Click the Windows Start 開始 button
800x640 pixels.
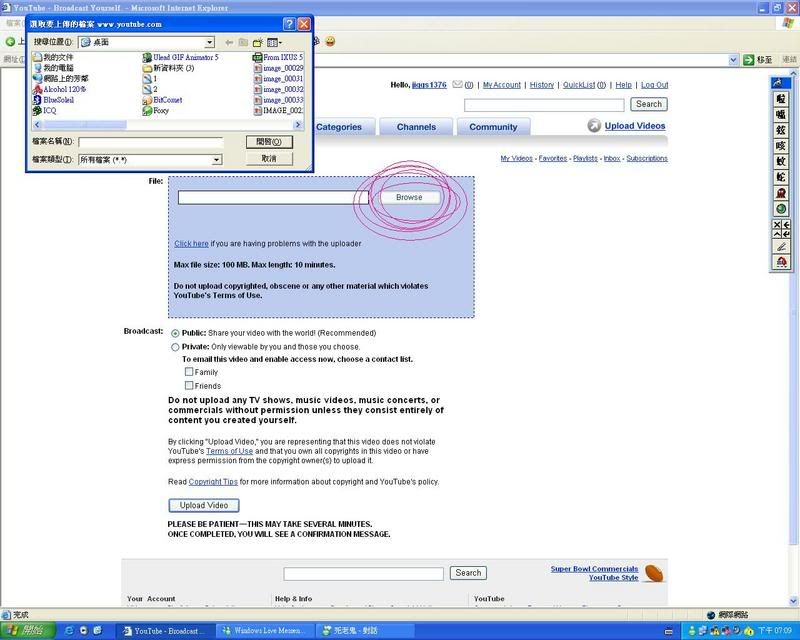[x=26, y=631]
